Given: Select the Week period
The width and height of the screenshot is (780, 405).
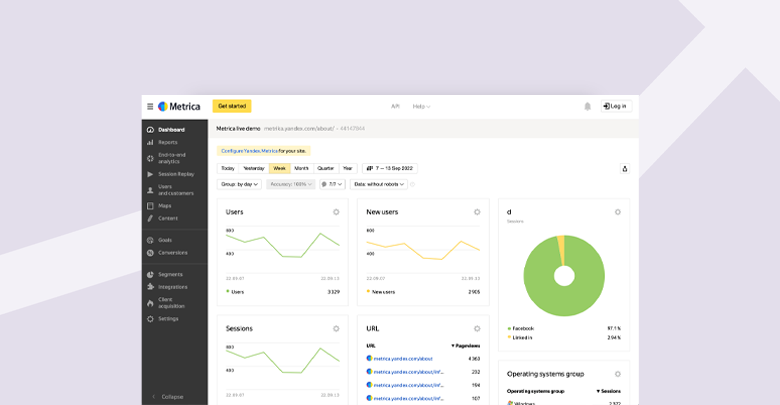Looking at the screenshot, I should click(280, 169).
